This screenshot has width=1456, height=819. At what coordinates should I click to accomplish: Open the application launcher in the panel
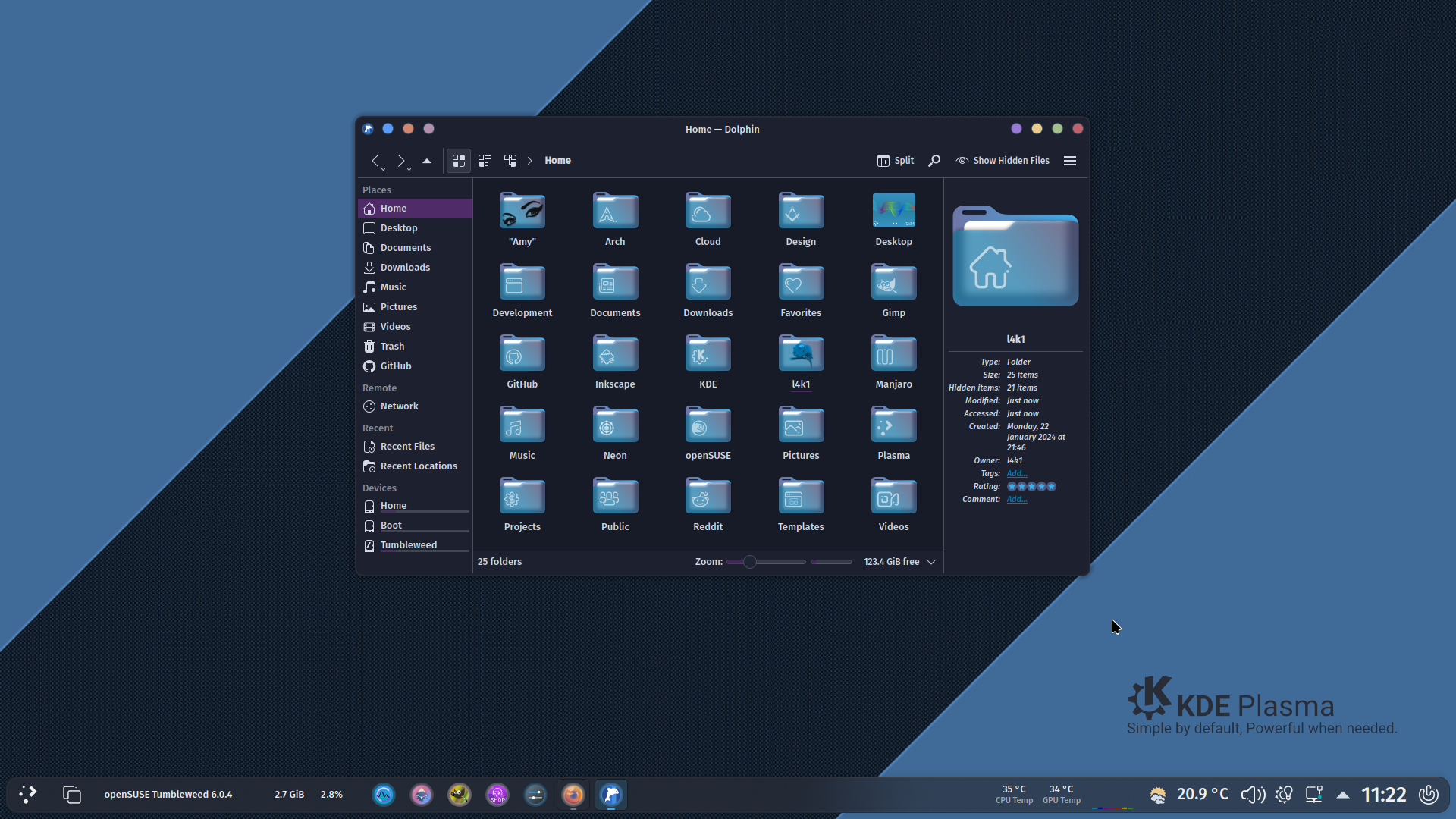(28, 795)
